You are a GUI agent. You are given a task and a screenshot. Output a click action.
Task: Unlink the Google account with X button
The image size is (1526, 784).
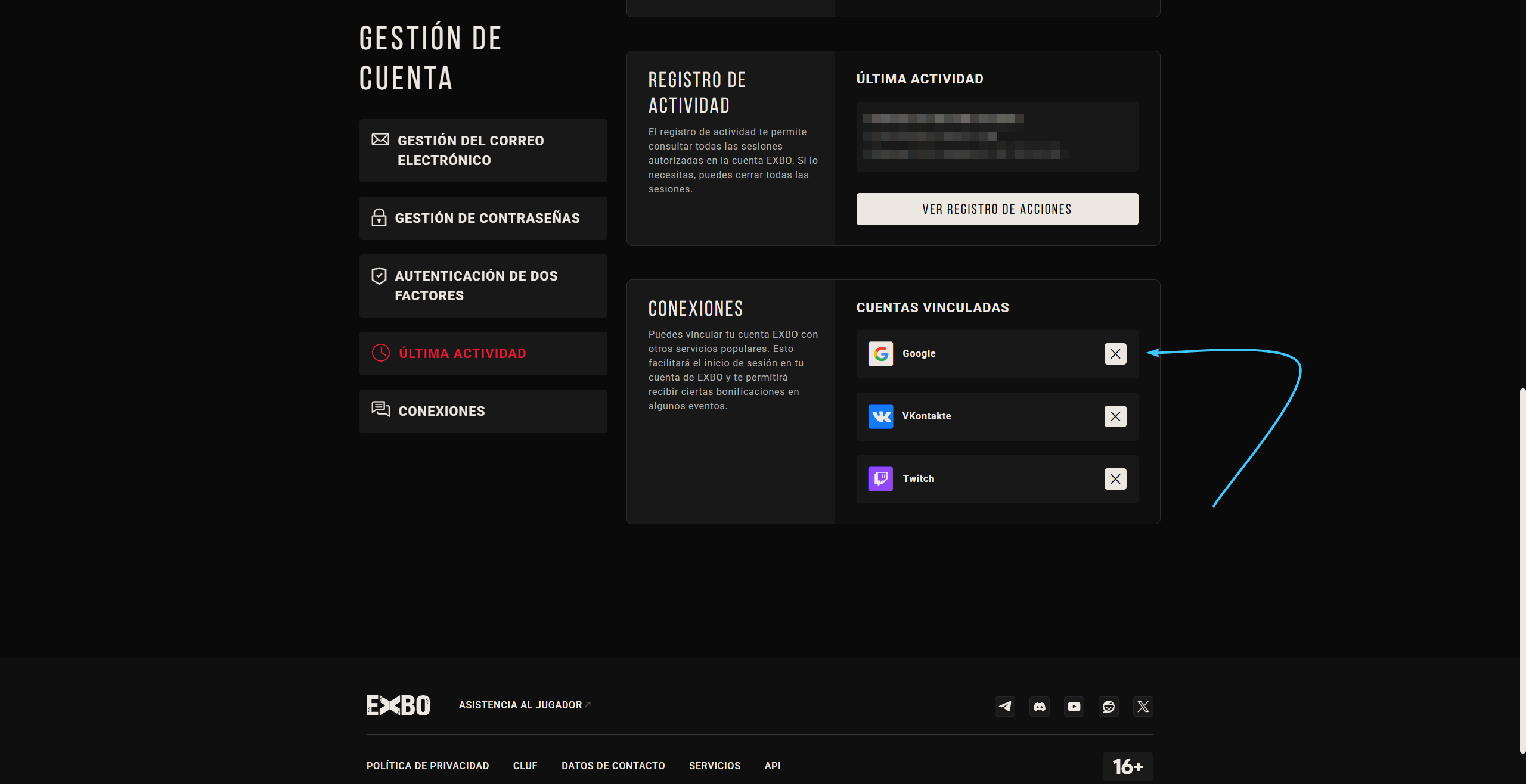tap(1115, 354)
